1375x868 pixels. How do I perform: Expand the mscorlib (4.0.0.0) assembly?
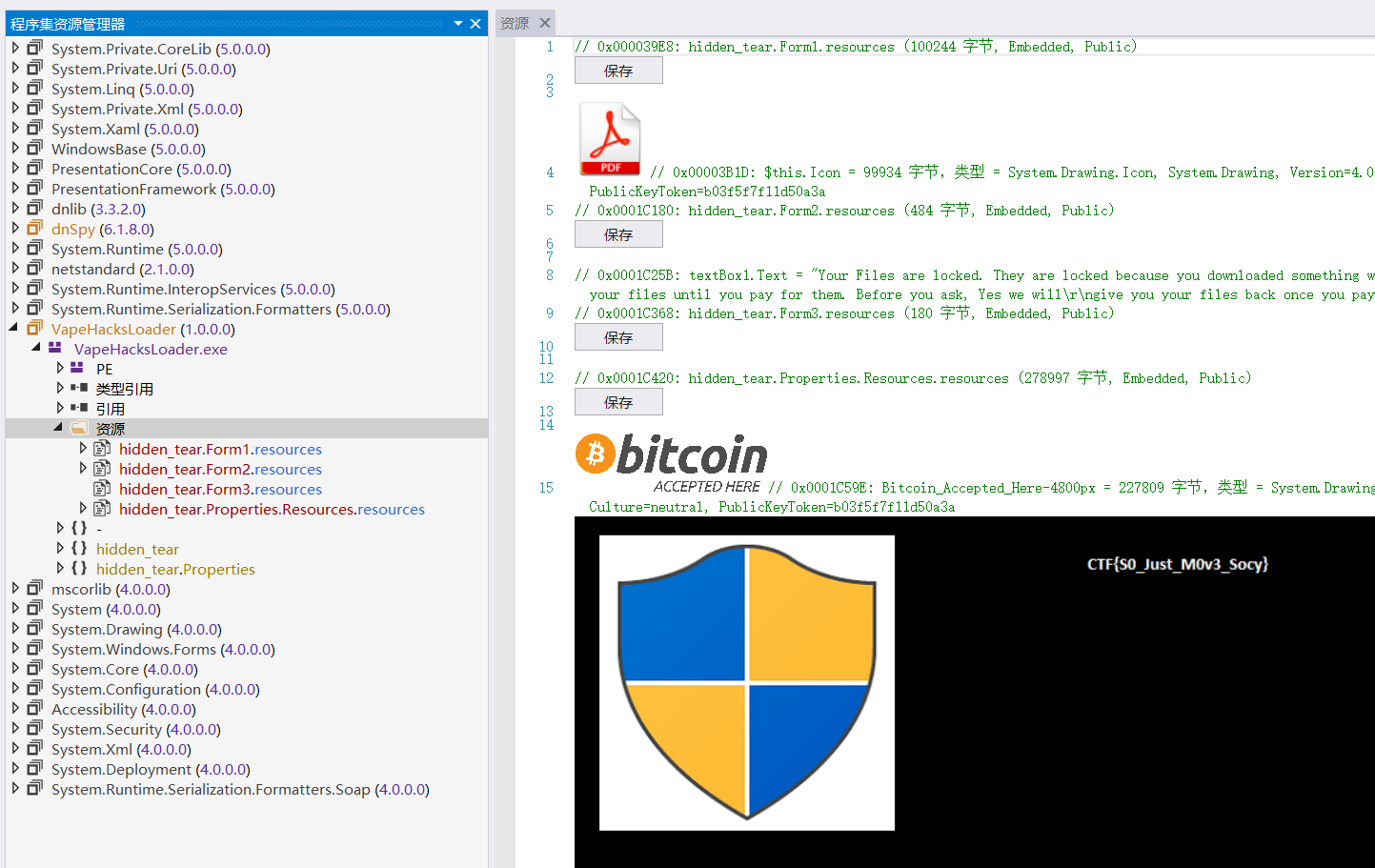[14, 588]
